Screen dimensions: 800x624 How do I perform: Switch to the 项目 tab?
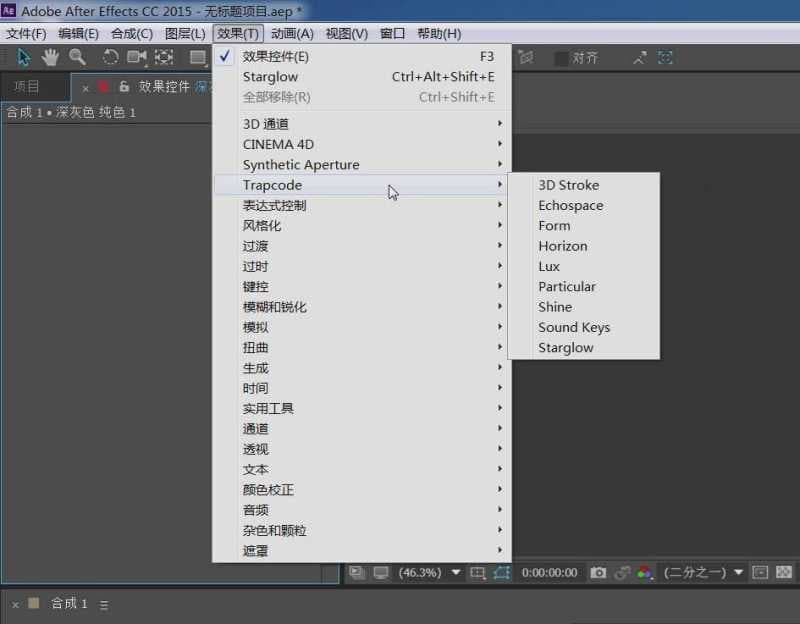pos(25,86)
